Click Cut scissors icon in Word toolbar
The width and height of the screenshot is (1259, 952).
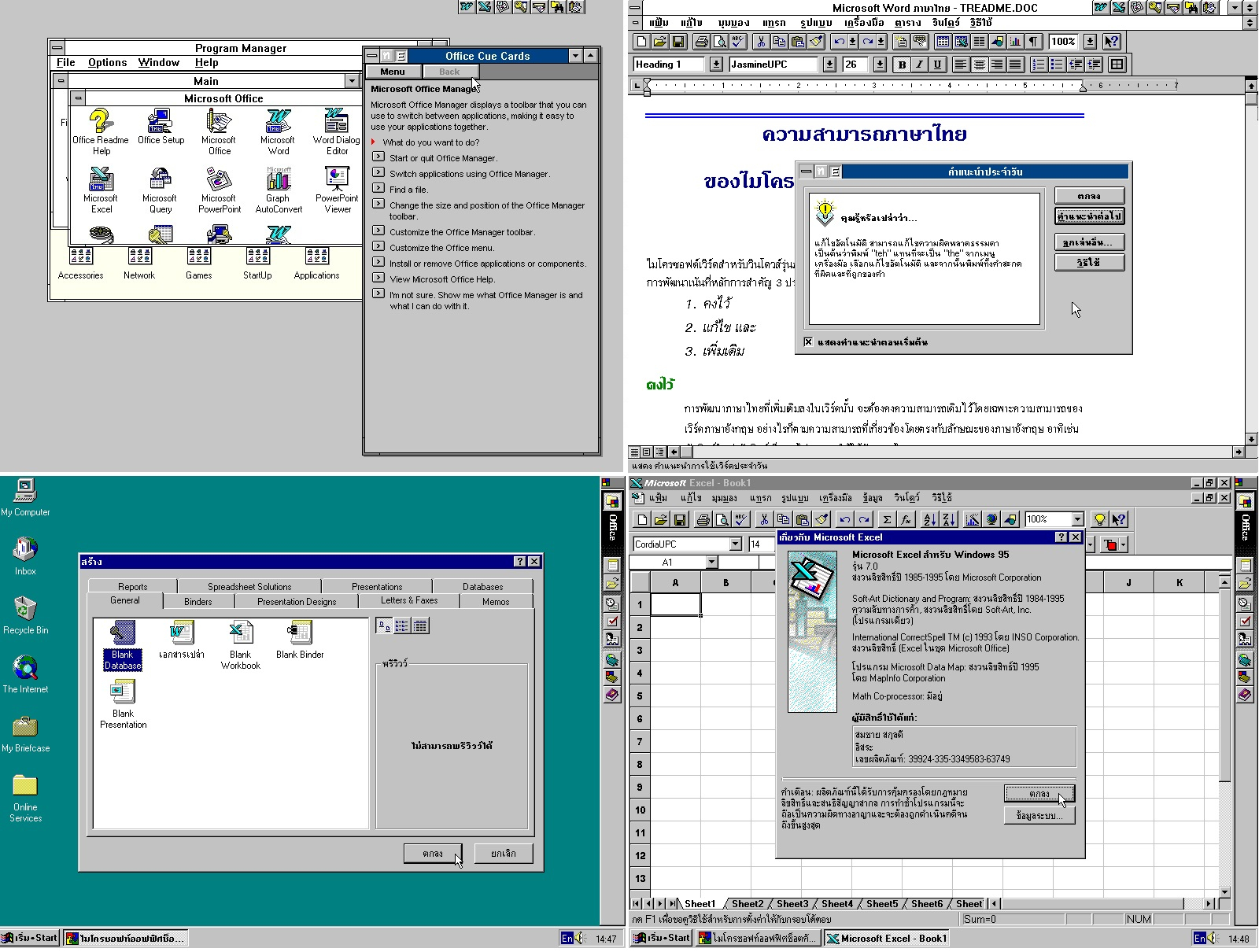click(760, 42)
